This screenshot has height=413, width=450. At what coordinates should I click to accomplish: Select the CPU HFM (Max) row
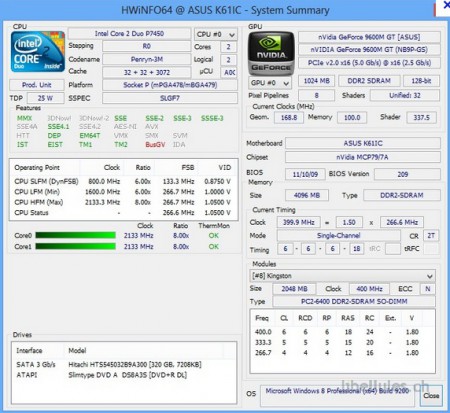click(x=123, y=202)
